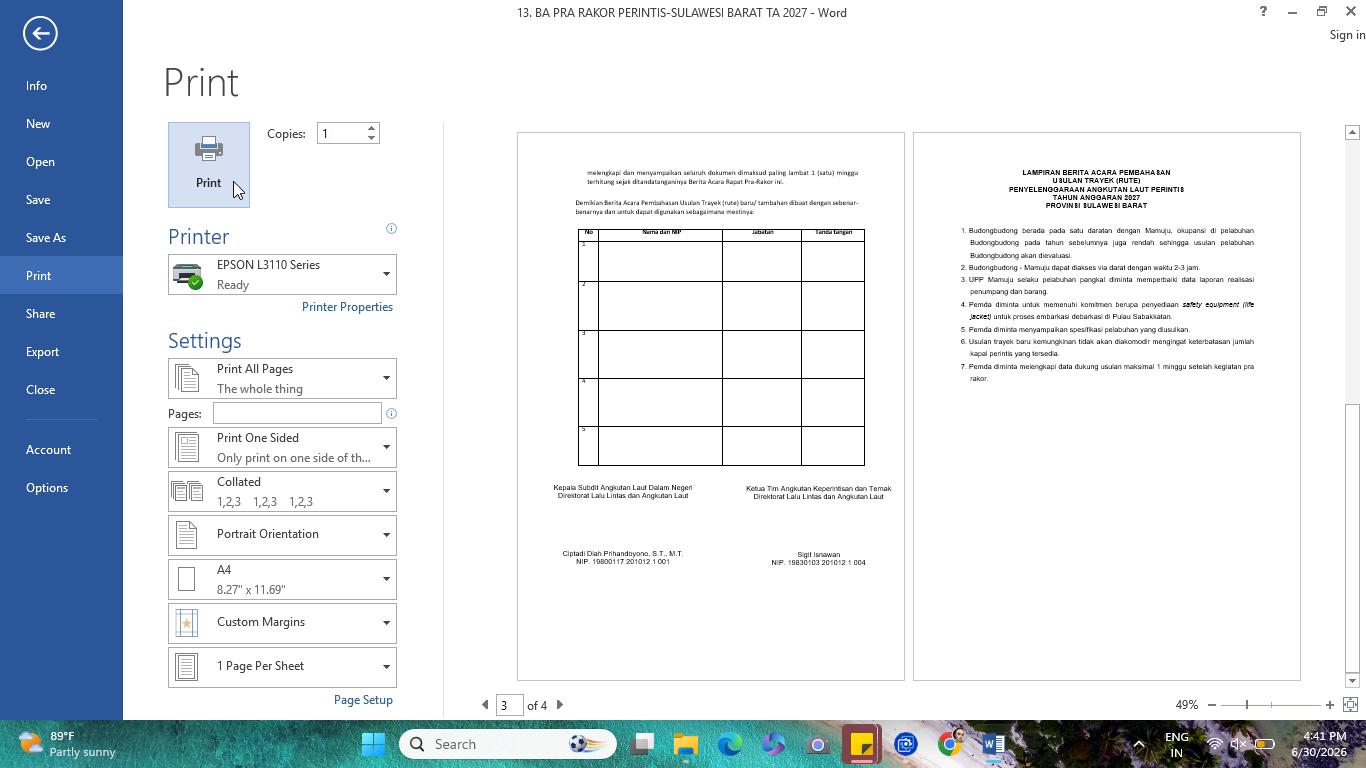The height and width of the screenshot is (768, 1366).
Task: Click the battery tray icon
Action: tap(1265, 744)
